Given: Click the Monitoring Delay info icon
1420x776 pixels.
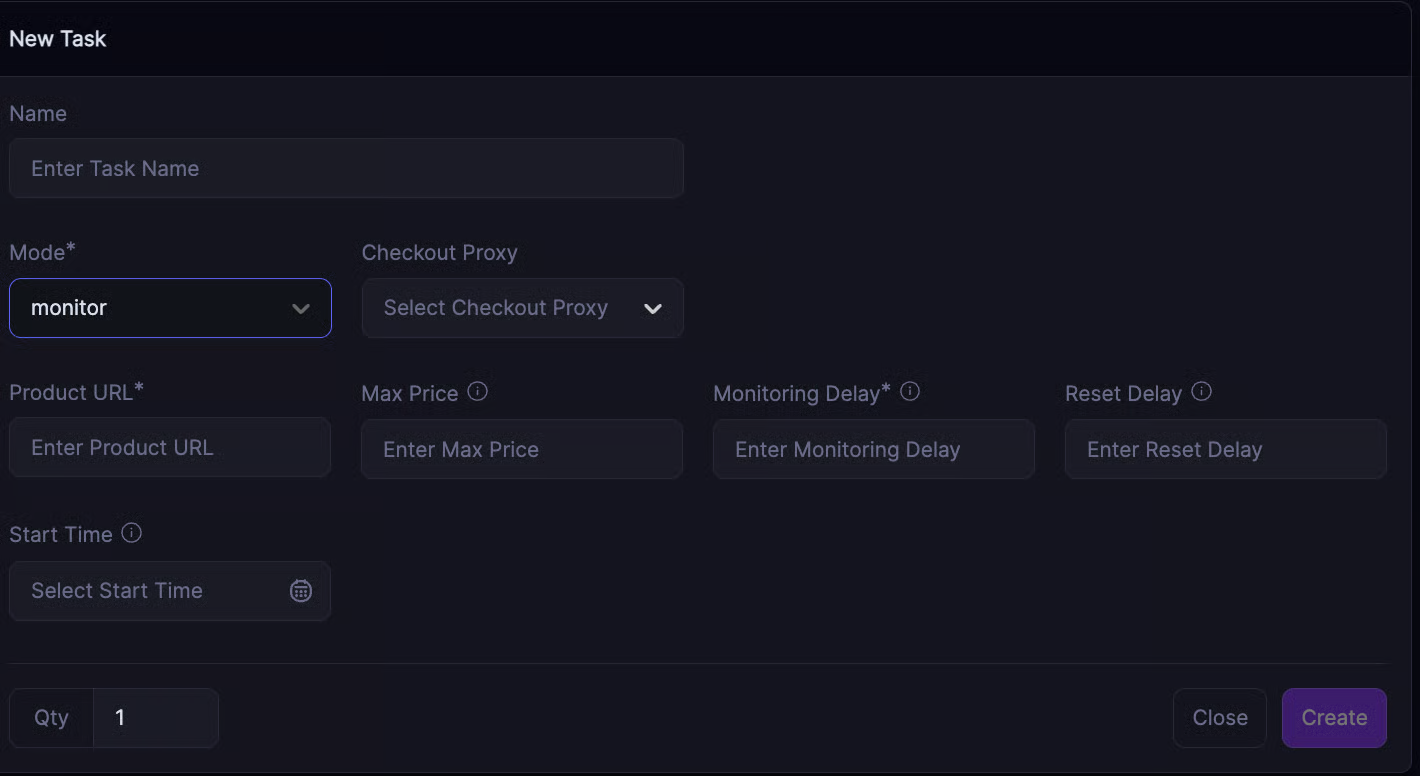Looking at the screenshot, I should point(910,392).
